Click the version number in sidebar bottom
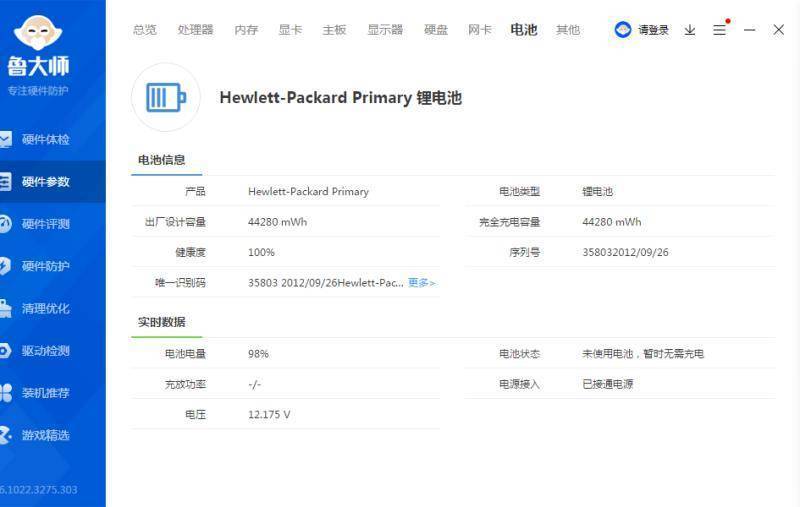The height and width of the screenshot is (507, 800). click(39, 490)
